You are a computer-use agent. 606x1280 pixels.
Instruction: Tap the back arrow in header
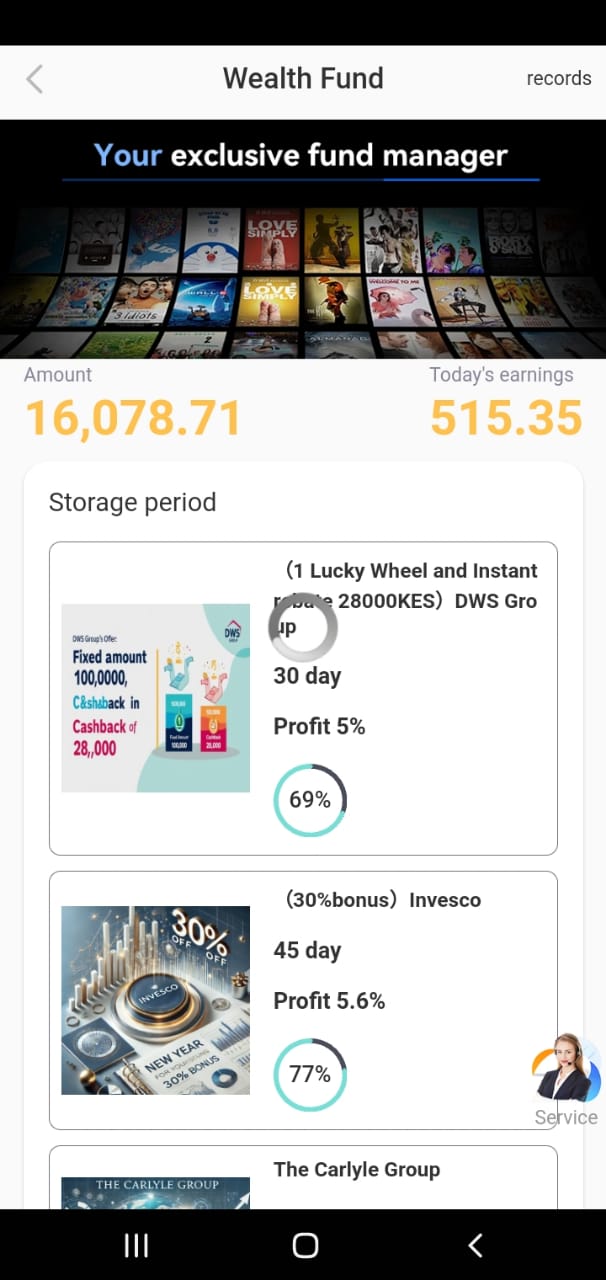tap(35, 79)
